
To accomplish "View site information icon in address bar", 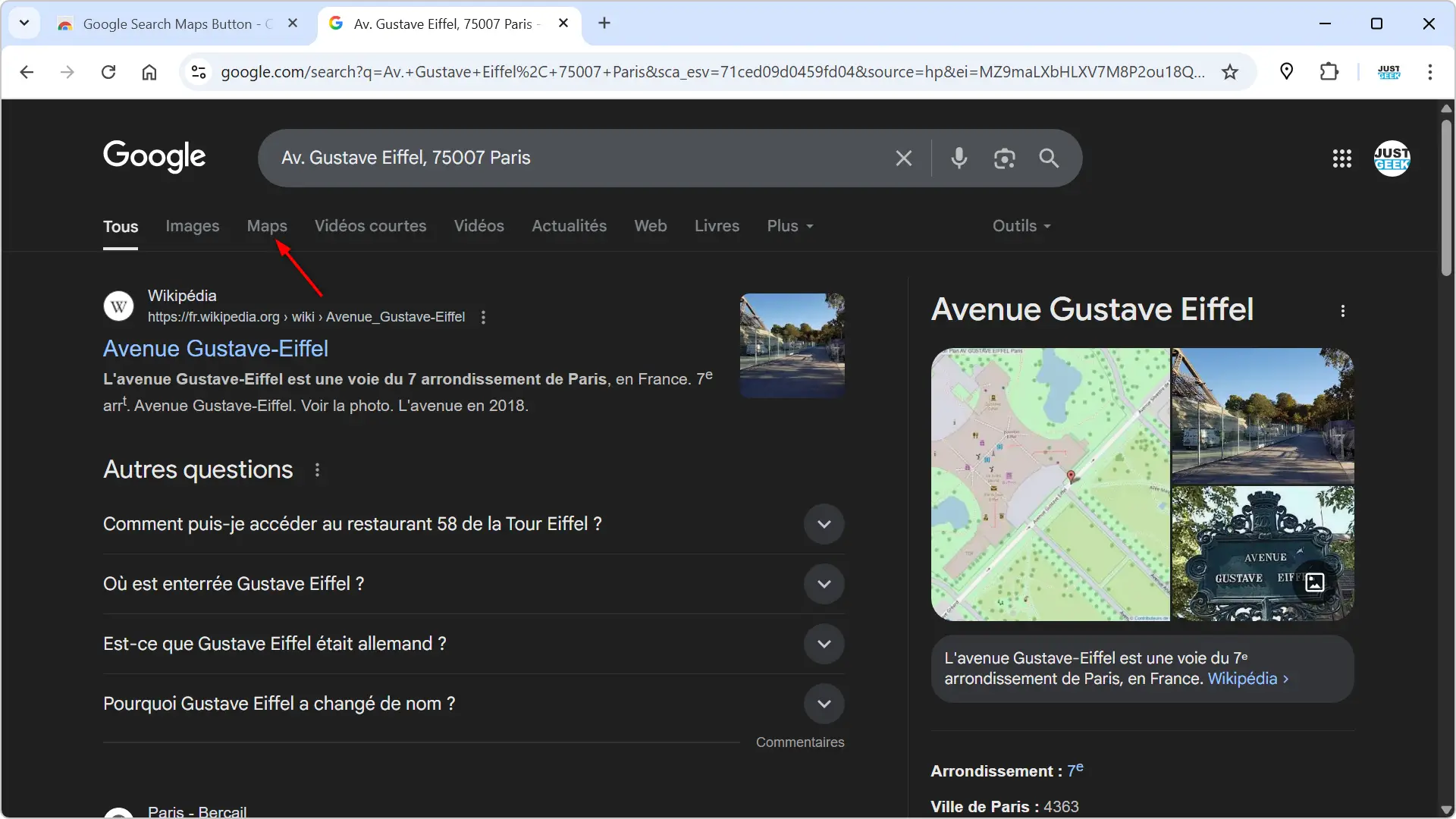I will (199, 72).
